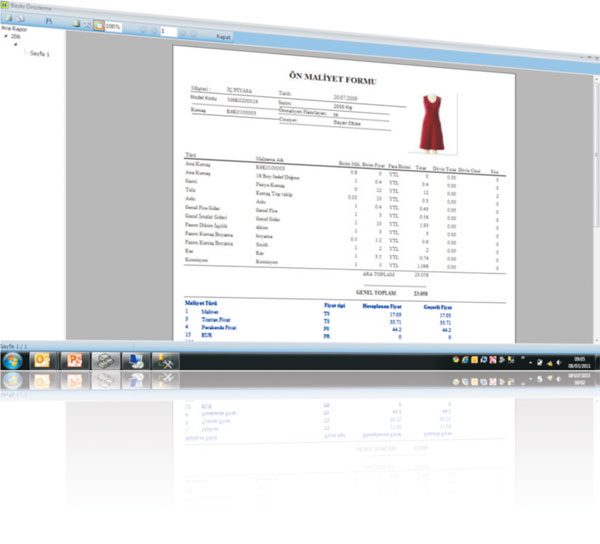
Task: Select the Ana Rapor label in tree panel
Action: click(14, 29)
